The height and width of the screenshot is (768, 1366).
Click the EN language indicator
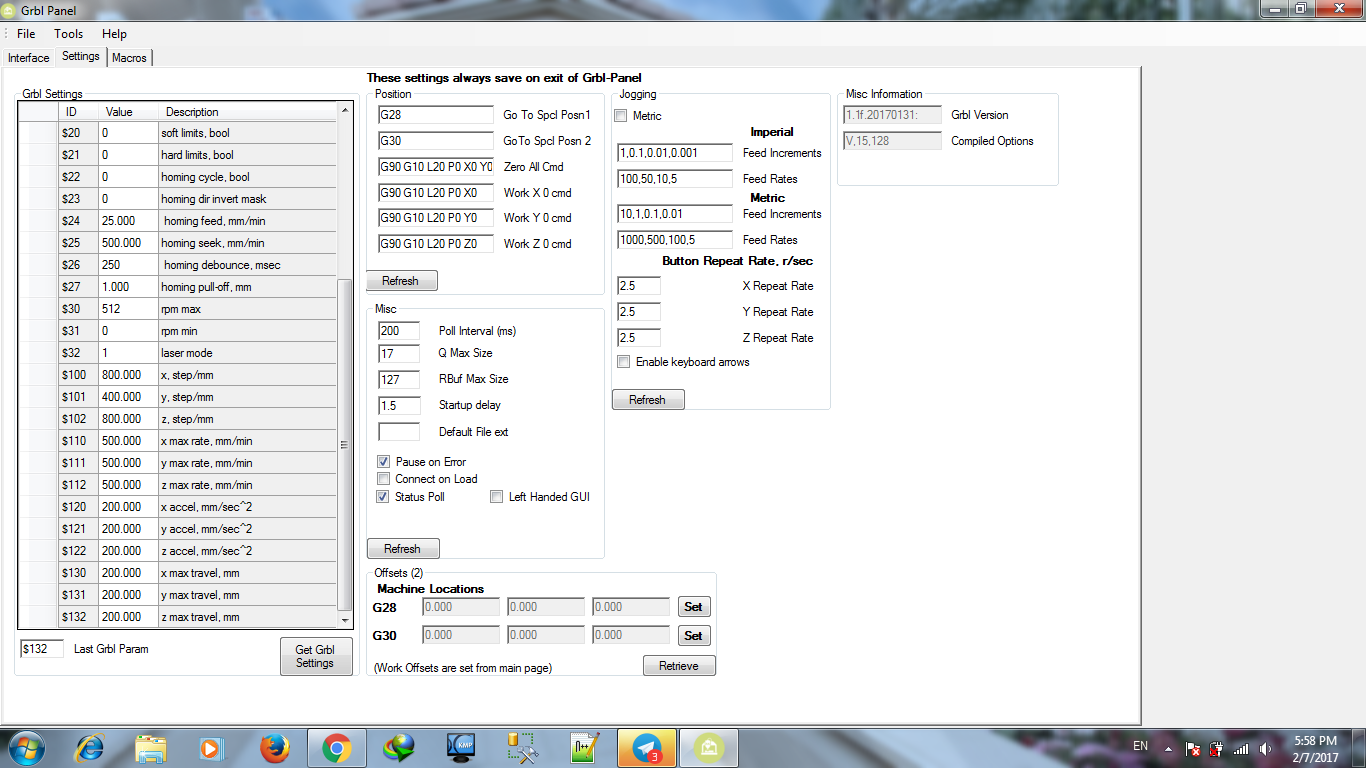pos(1140,746)
